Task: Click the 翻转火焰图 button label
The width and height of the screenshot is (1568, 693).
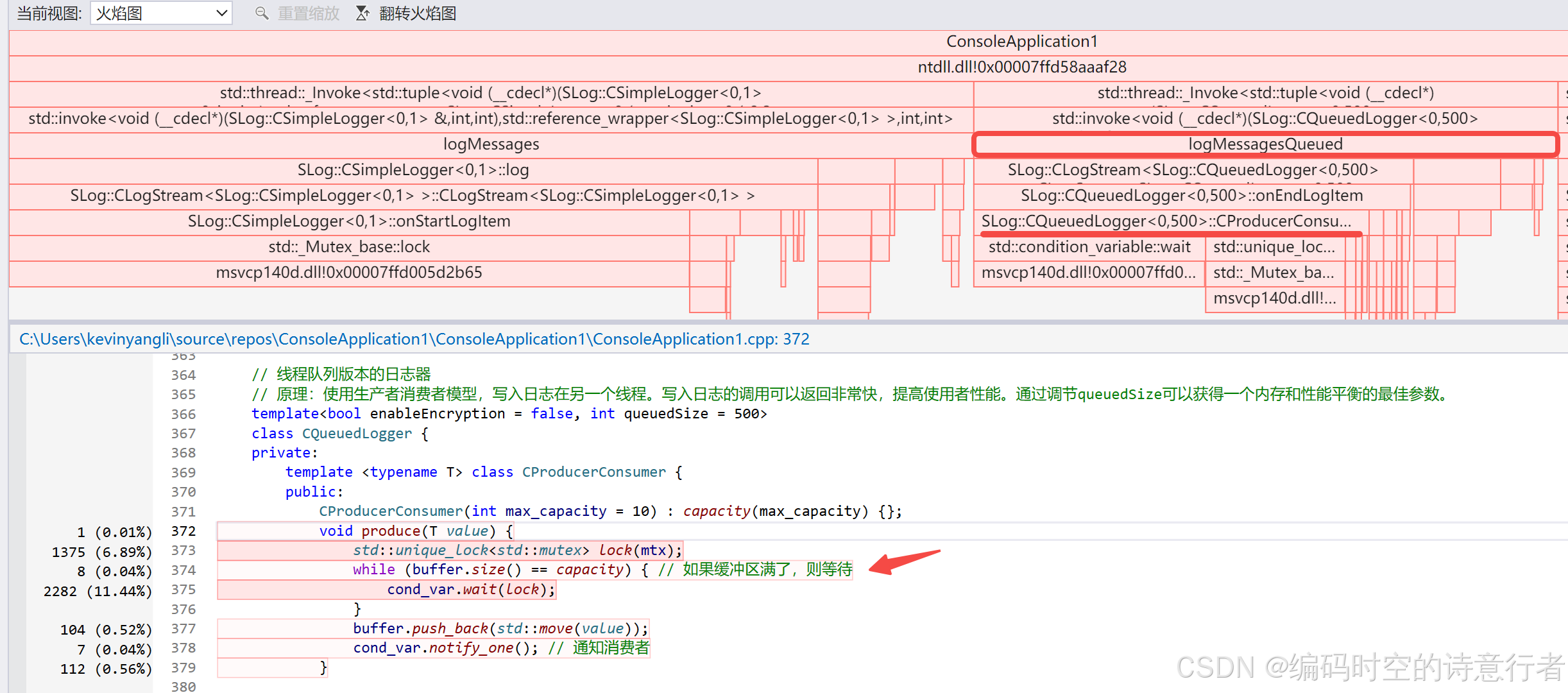Action: click(x=417, y=13)
